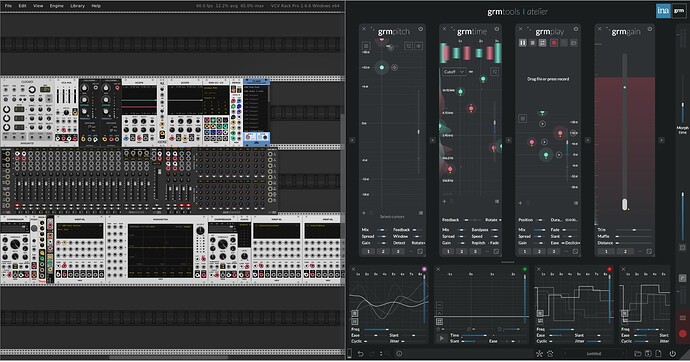The image size is (690, 362).
Task: Select snapshot 2 in grmgain
Action: pos(625,251)
